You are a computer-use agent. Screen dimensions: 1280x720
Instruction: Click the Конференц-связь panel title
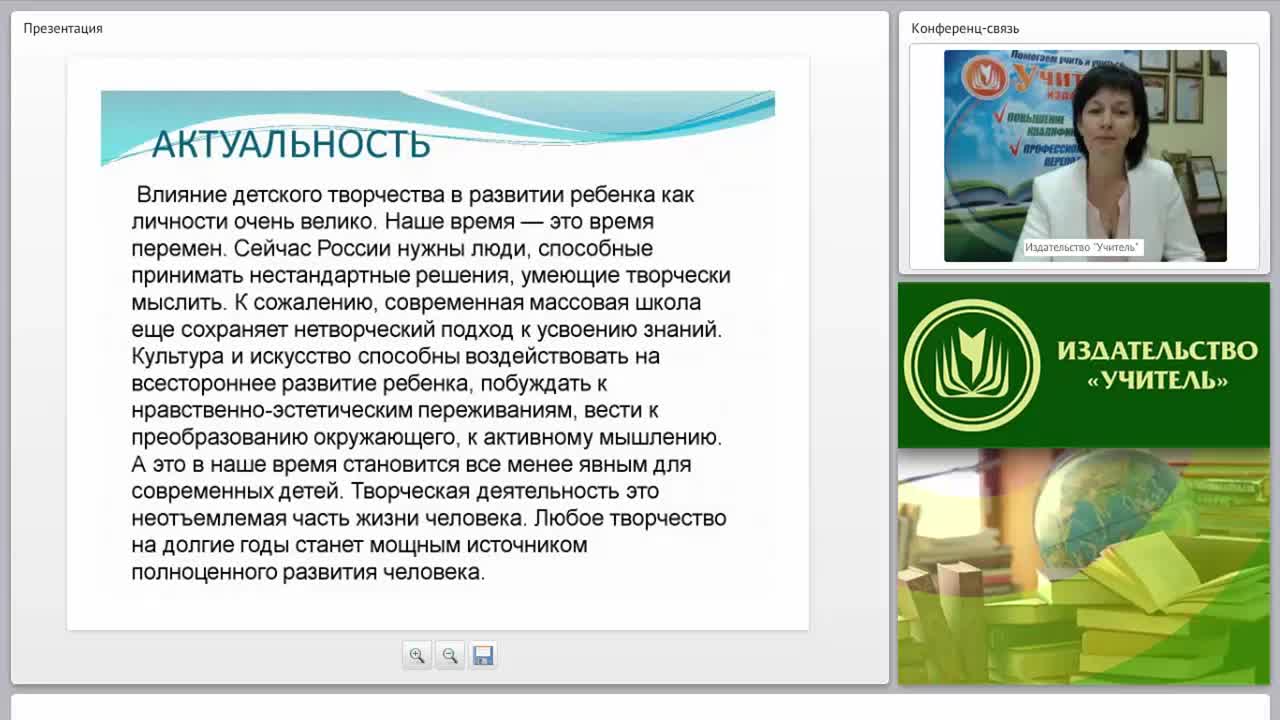click(x=965, y=28)
